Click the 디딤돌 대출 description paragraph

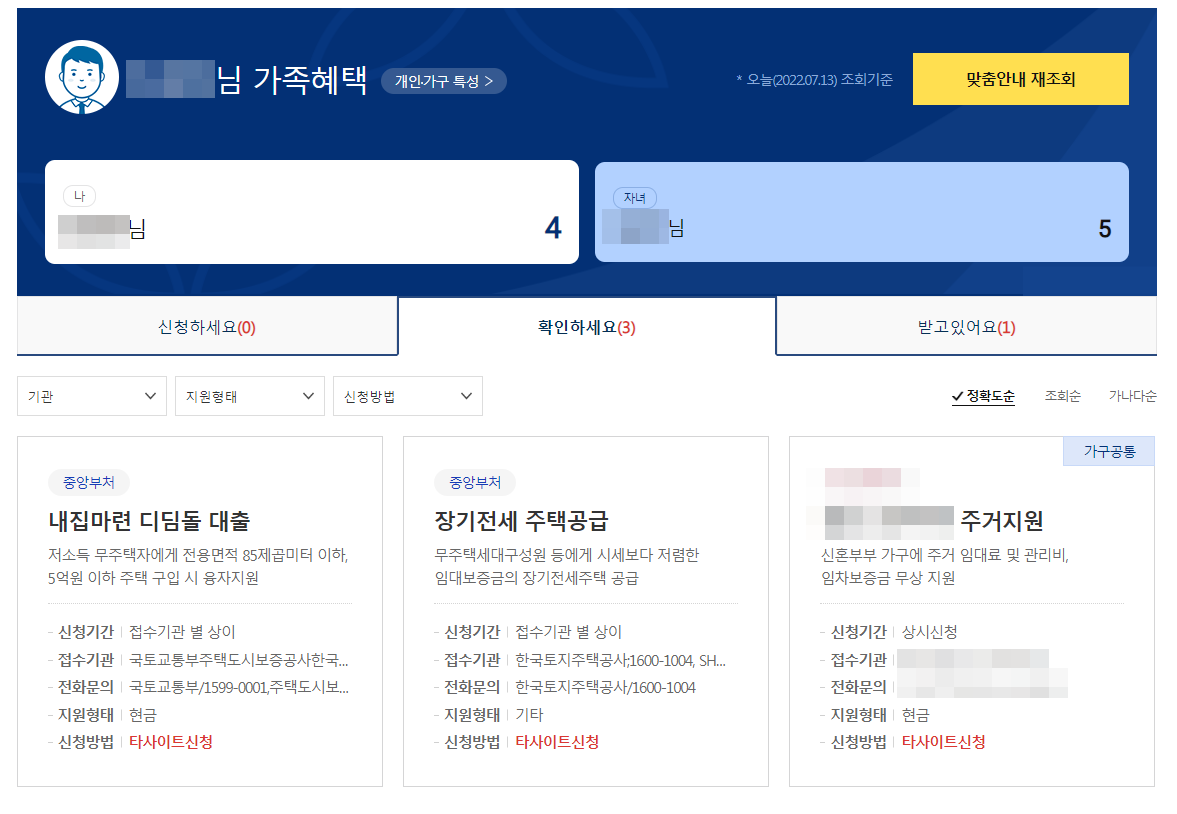pos(198,566)
